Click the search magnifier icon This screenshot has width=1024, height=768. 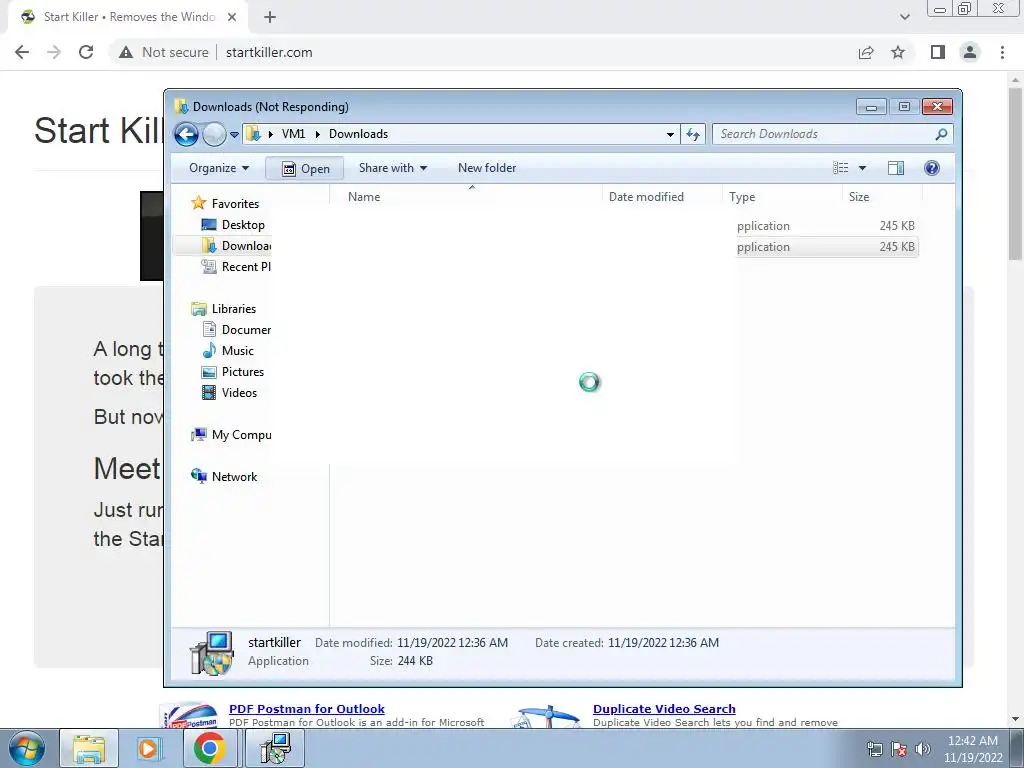tap(941, 134)
